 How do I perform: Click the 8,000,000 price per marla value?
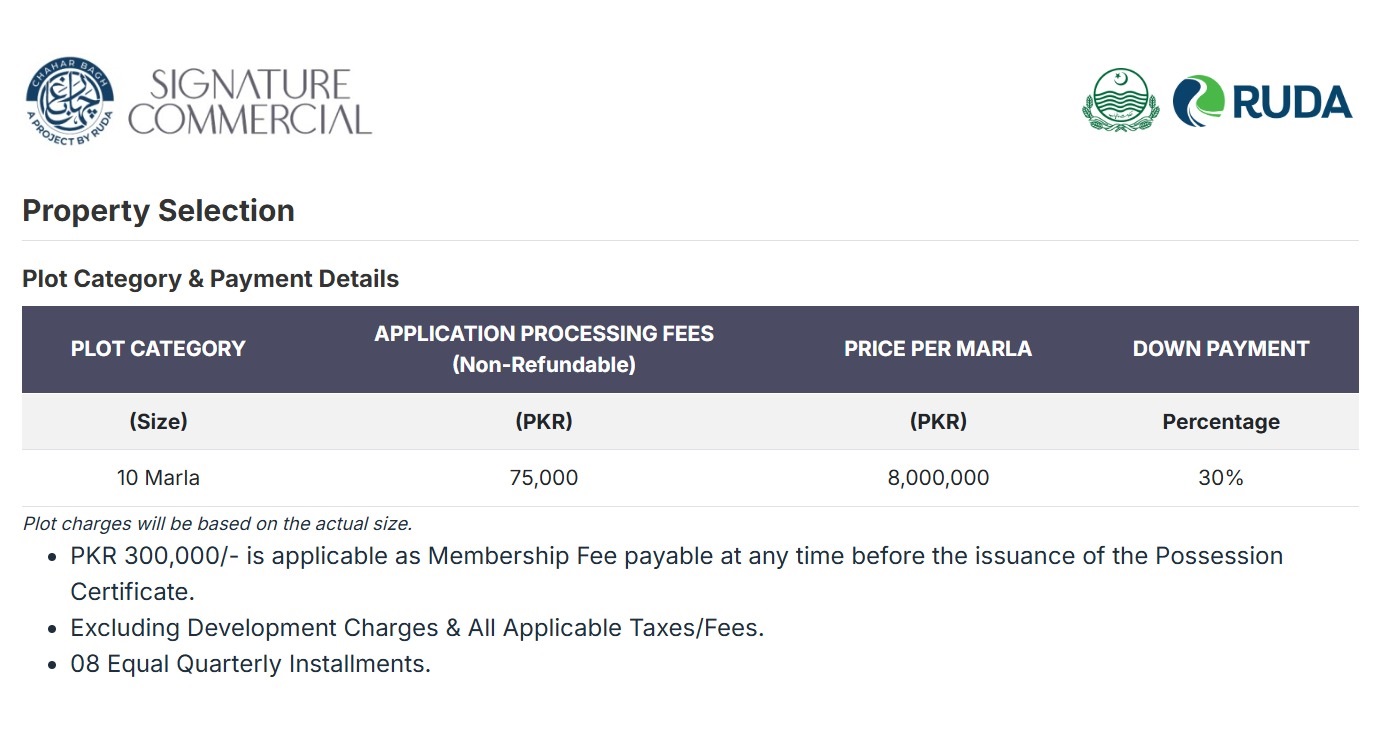pyautogui.click(x=938, y=478)
